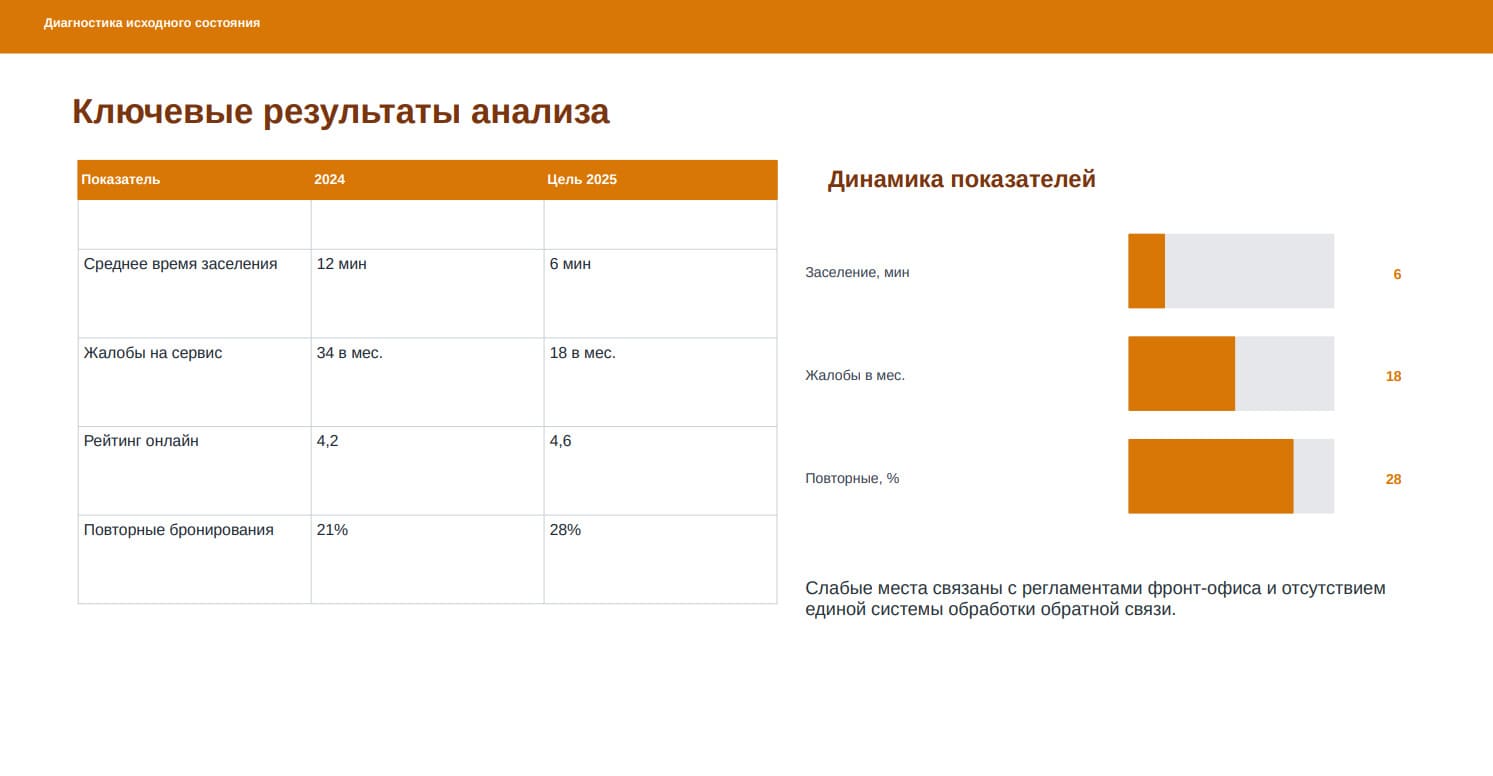Click the 'Повторные, %' chart label
1493x776 pixels.
coord(852,478)
